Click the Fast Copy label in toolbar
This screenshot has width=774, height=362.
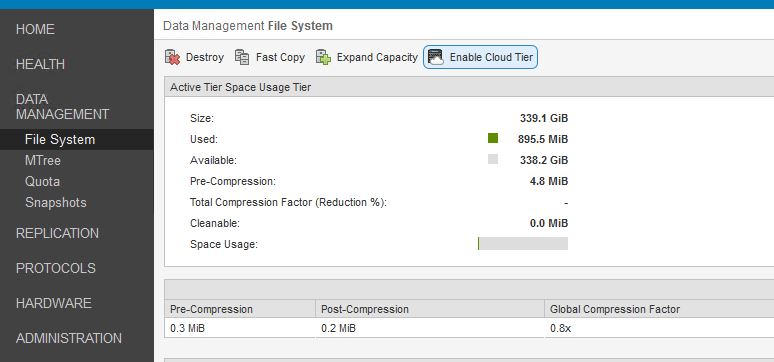[x=280, y=57]
